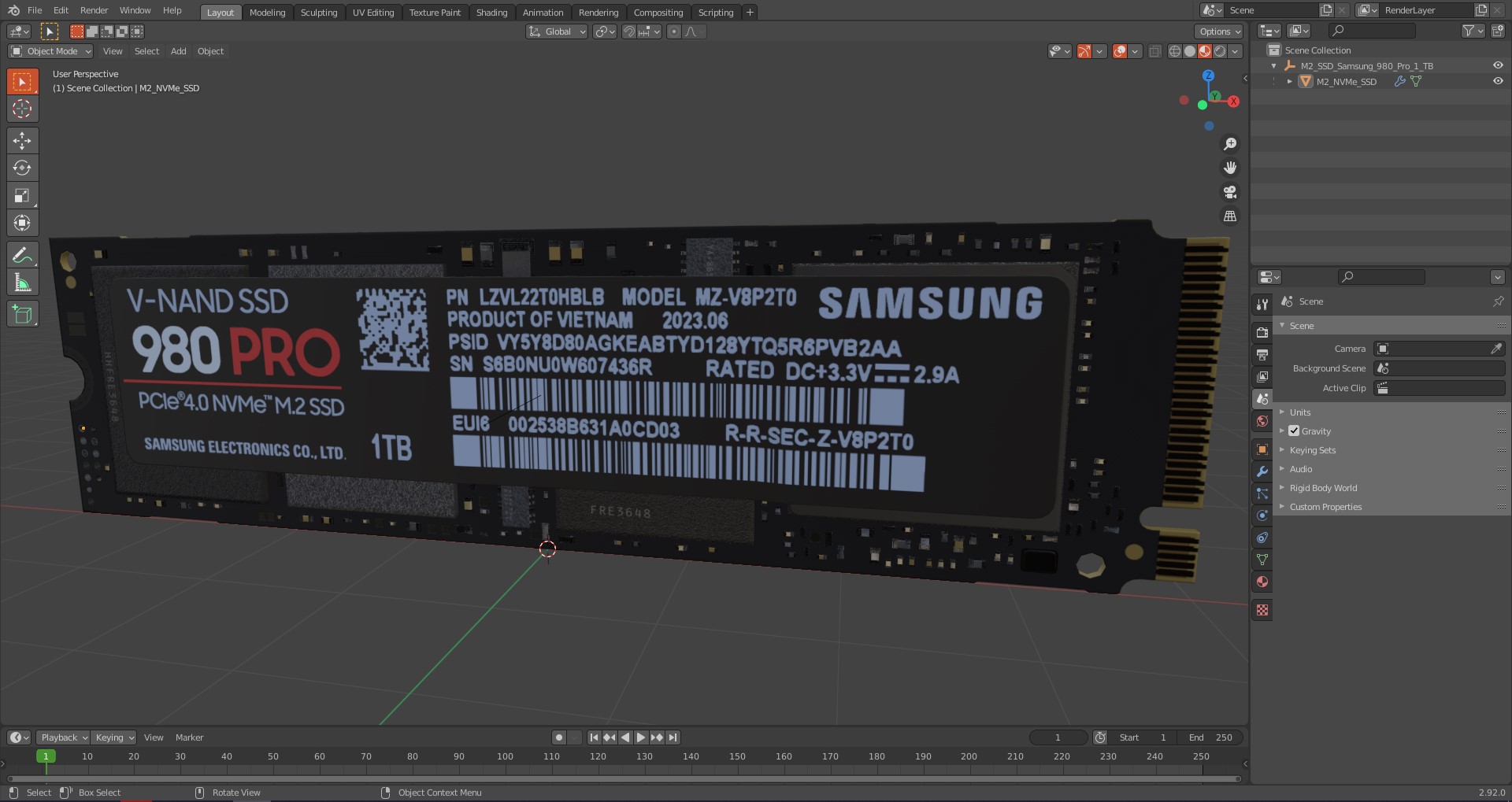Click the camera eyedropper icon
The image size is (1512, 802).
coord(1496,349)
